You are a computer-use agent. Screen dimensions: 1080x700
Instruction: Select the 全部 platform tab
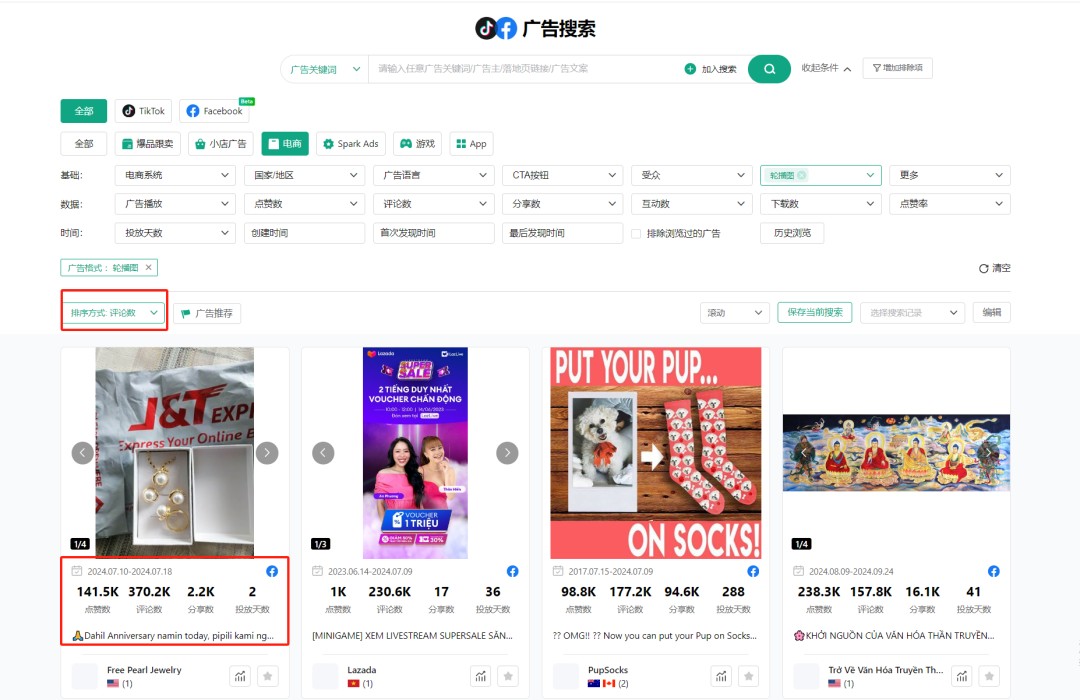[84, 111]
